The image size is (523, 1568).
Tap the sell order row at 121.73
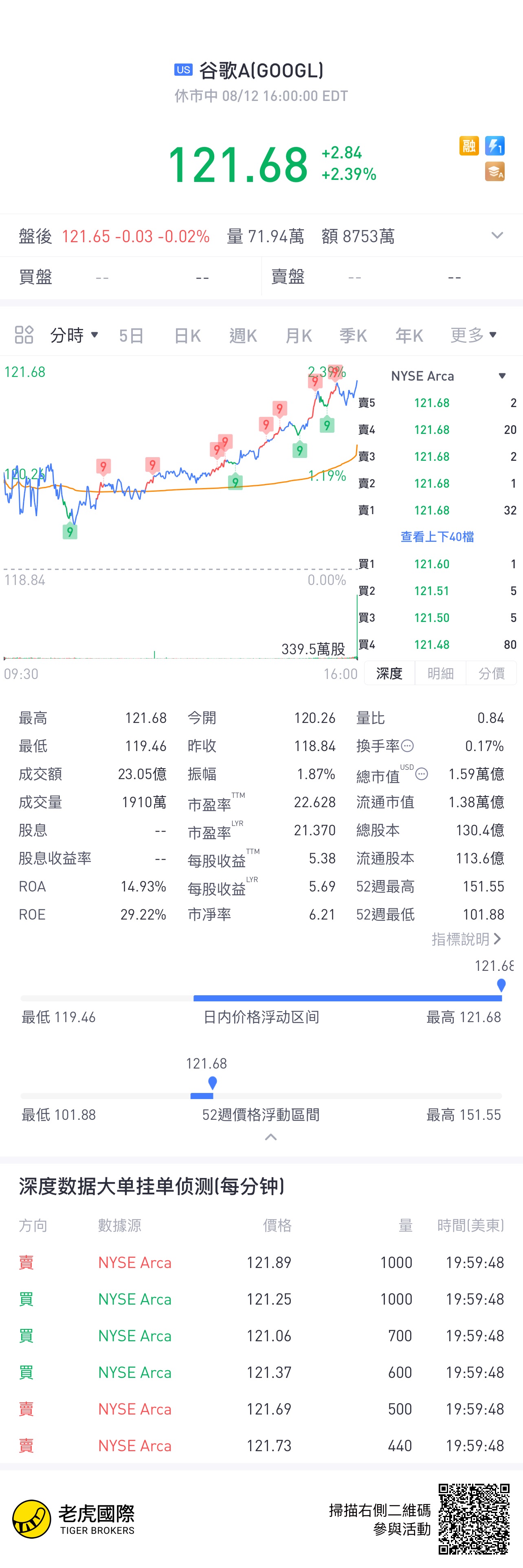(x=262, y=1445)
